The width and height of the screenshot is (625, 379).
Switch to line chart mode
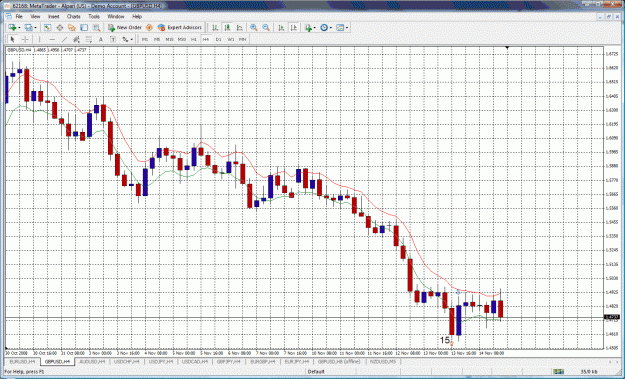240,27
